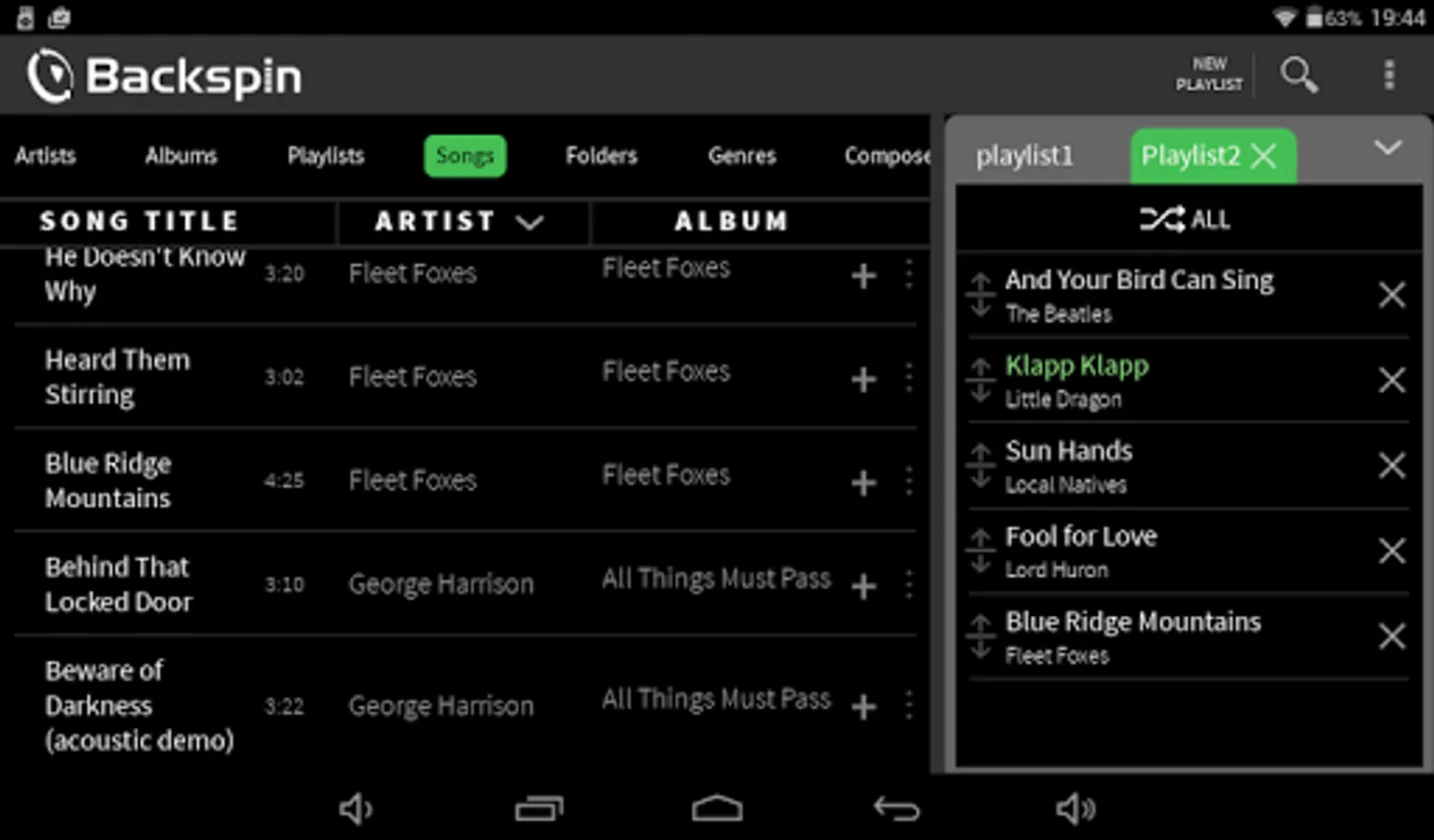Switch to the Albums tab
This screenshot has width=1434, height=840.
(x=180, y=156)
